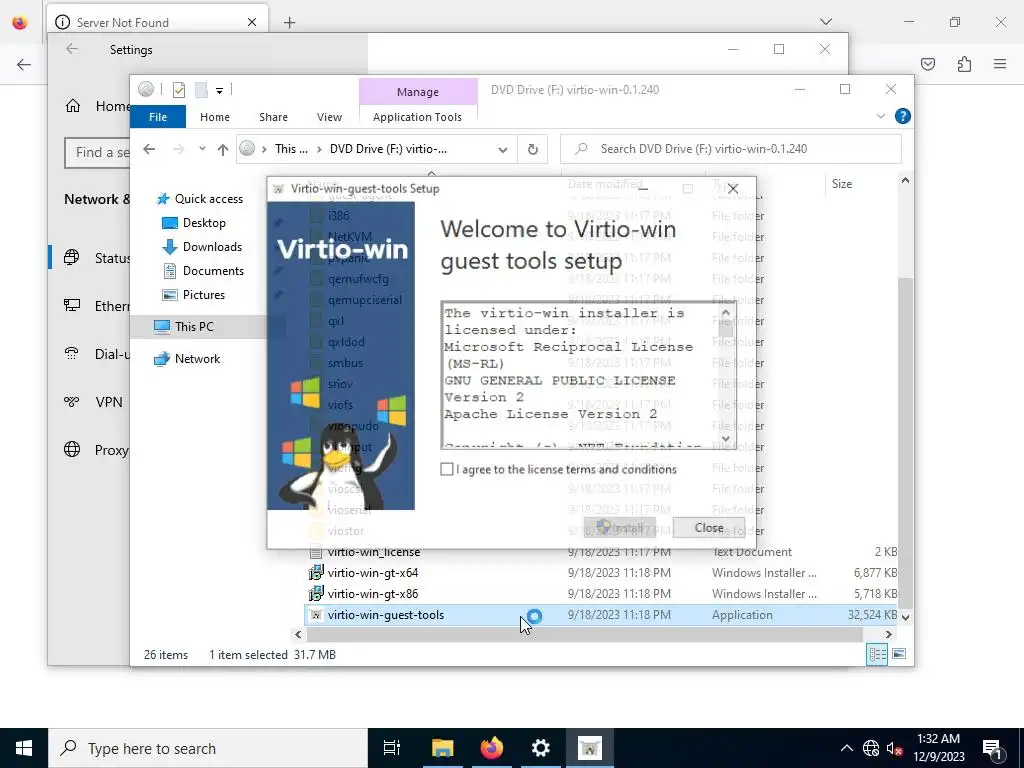Open a new Firefox tab
Viewport: 1024px width, 768px height.
(289, 23)
